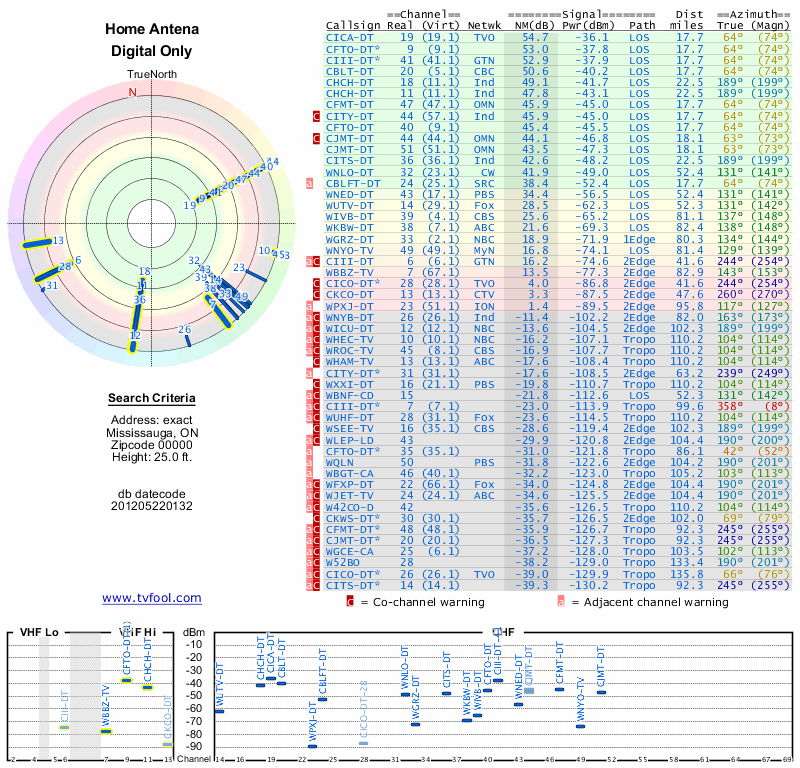Select CICA-DT callsign in the table
This screenshot has width=800, height=768.
pos(349,38)
